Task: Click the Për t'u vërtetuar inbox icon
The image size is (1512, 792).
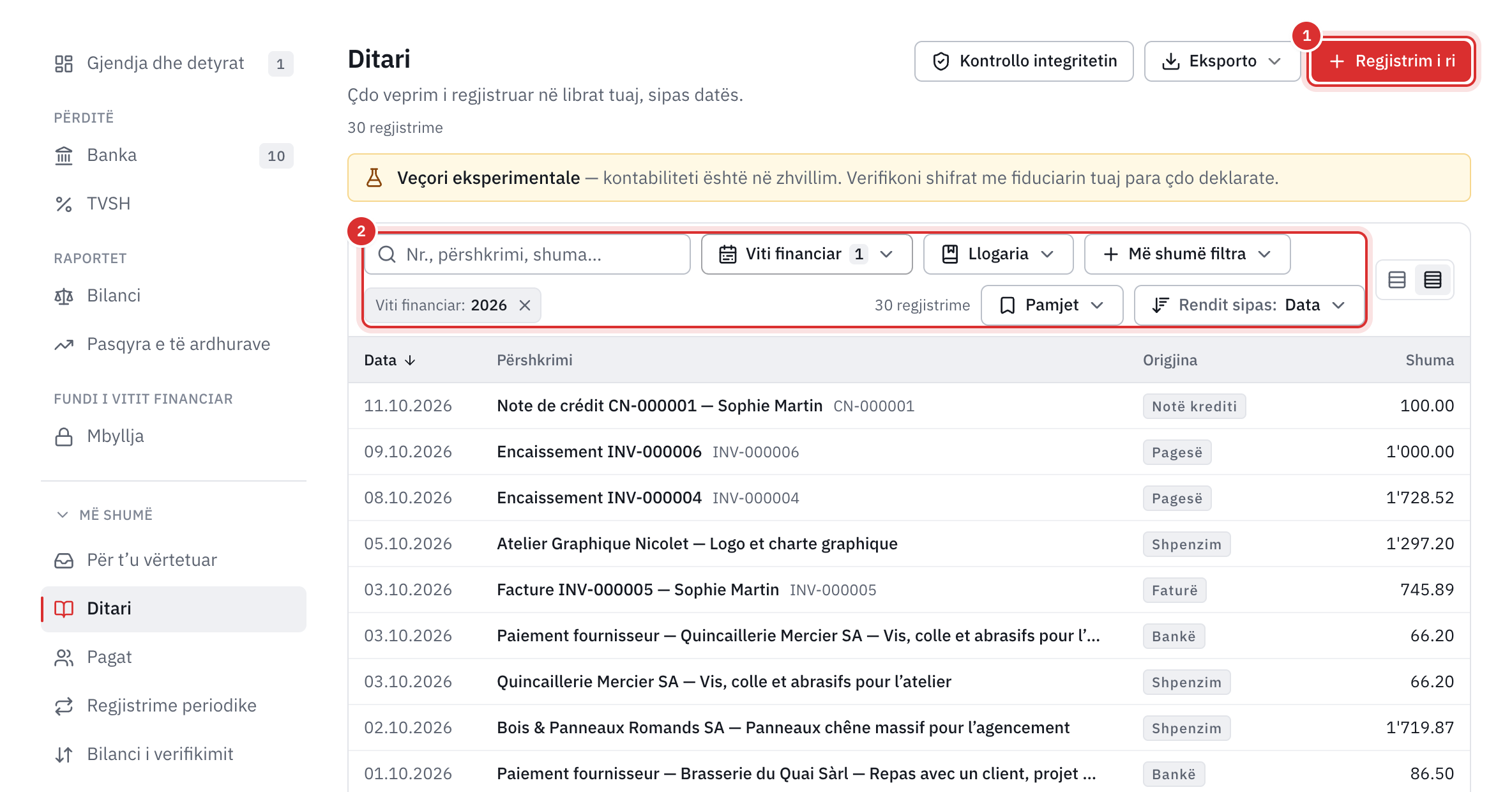Action: (64, 560)
